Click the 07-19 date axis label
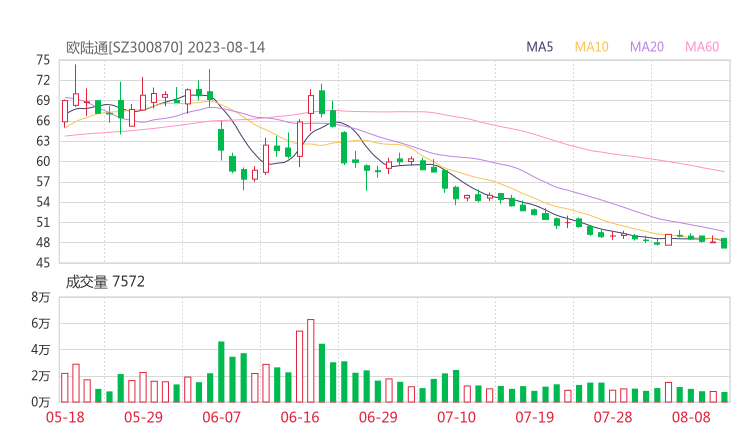 click(x=535, y=417)
